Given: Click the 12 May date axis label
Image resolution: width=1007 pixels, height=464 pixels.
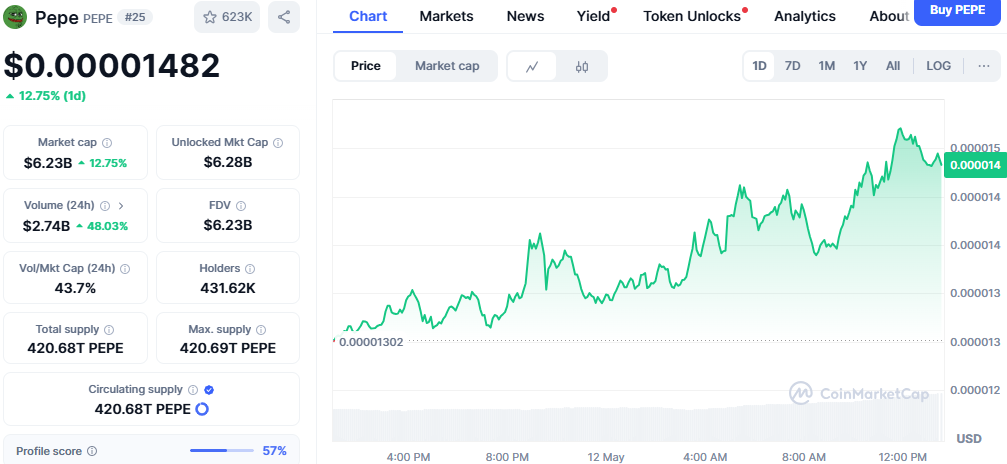Looking at the screenshot, I should click(x=606, y=457).
